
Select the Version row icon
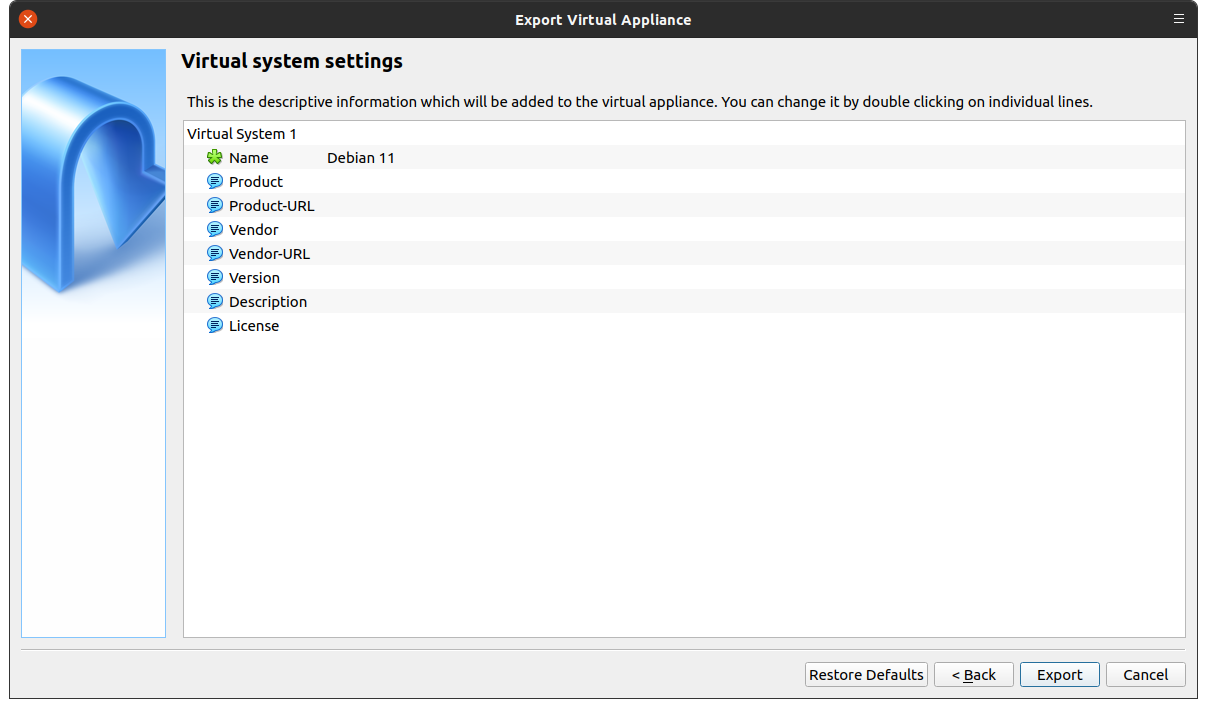[x=214, y=277]
